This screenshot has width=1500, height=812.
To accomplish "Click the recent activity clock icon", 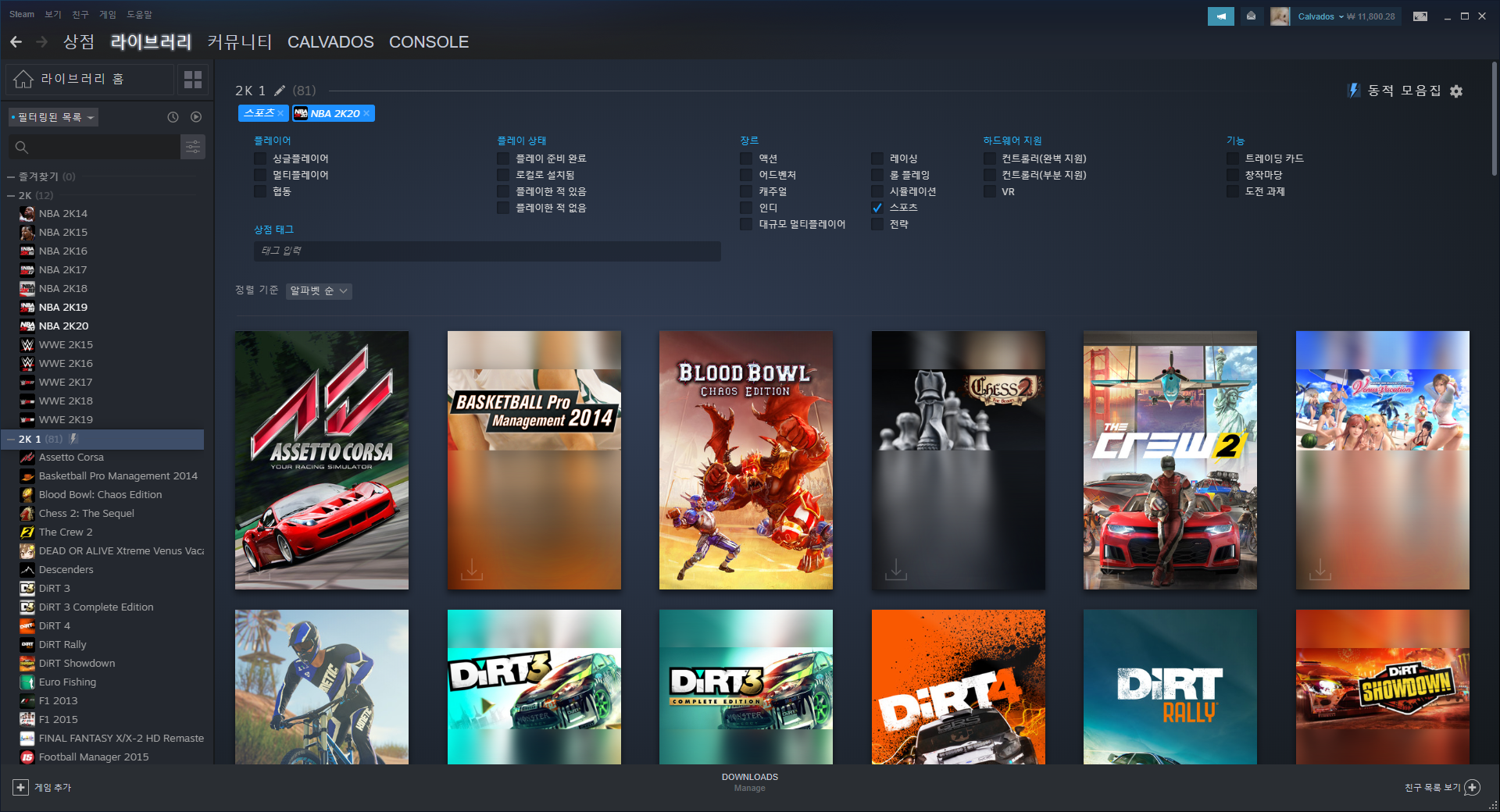I will [173, 117].
